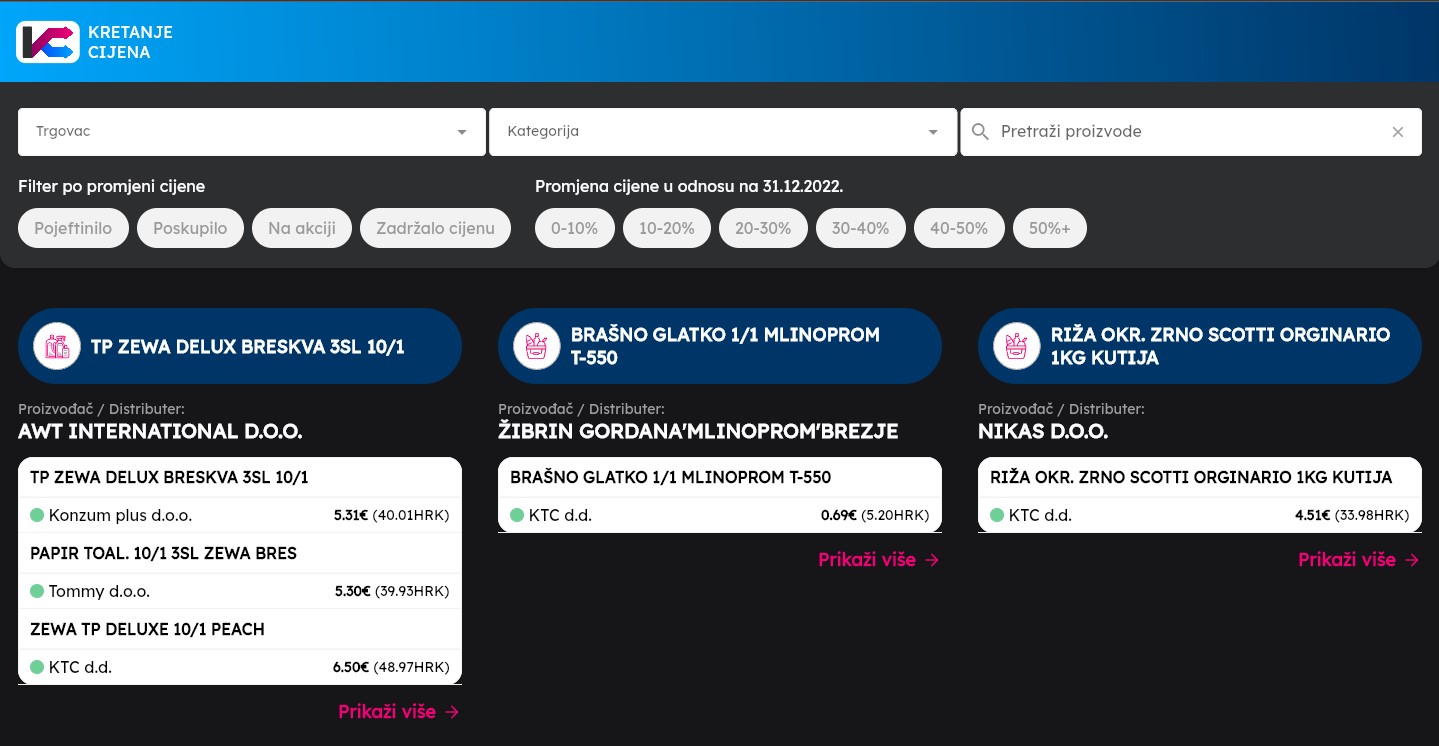Click the Riža Scotti category icon
Viewport: 1439px width, 746px height.
1017,346
